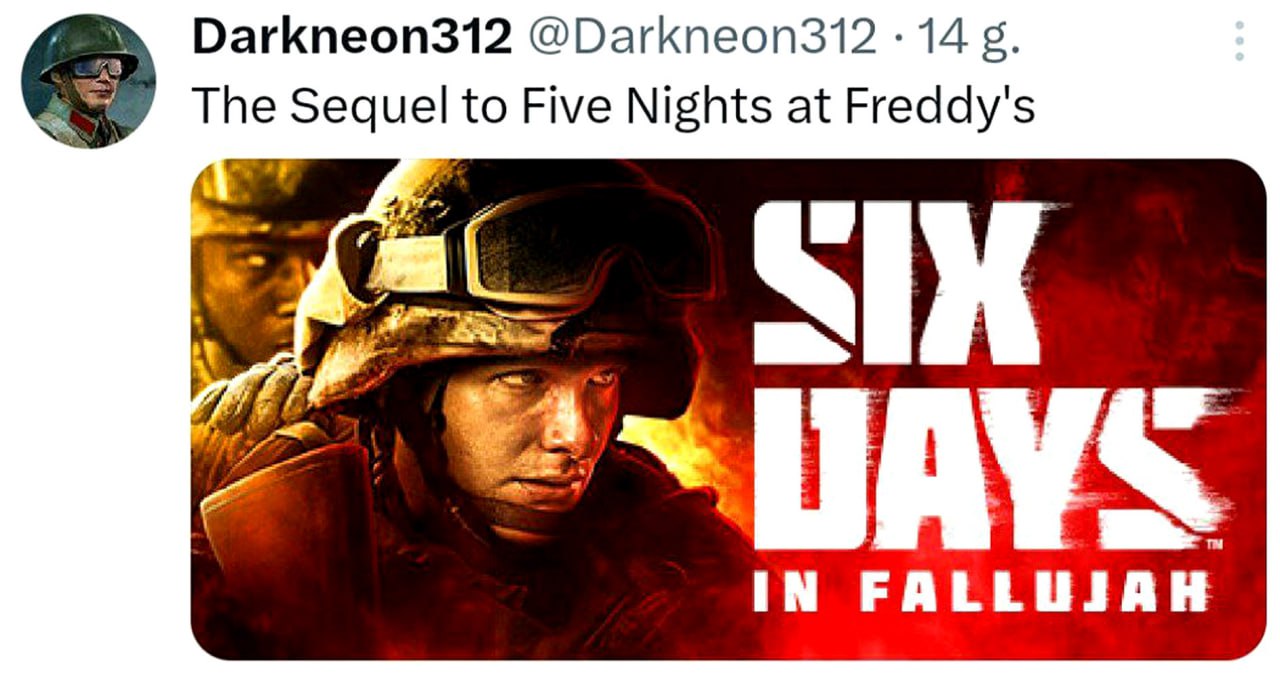
Task: Open the Darkneon312 display name profile link
Action: (352, 38)
